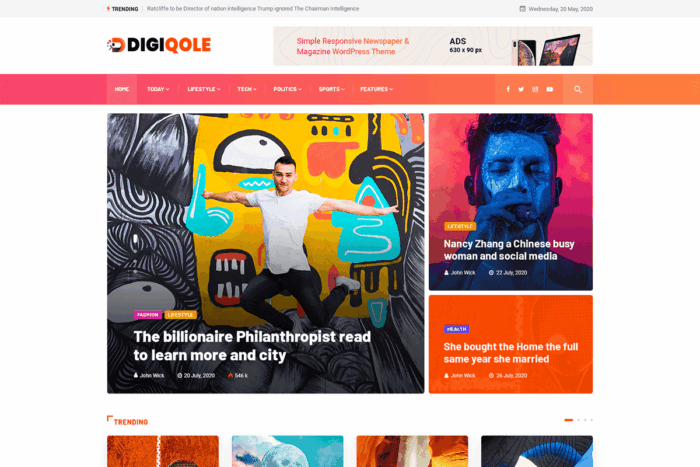Expand the Today menu dropdown
The image size is (700, 467).
(x=158, y=89)
